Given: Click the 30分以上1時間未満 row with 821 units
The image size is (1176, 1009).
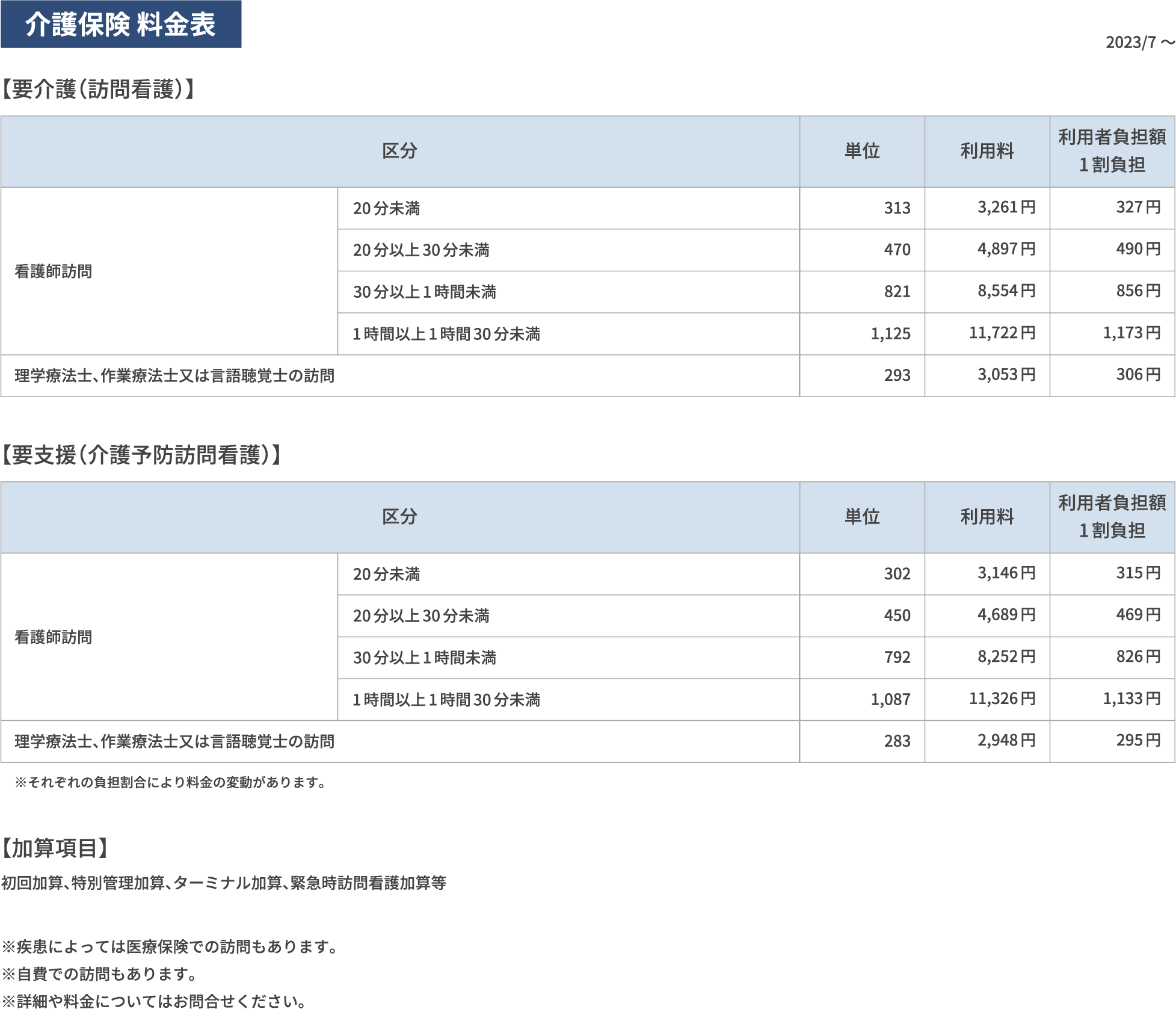Looking at the screenshot, I should [x=424, y=292].
